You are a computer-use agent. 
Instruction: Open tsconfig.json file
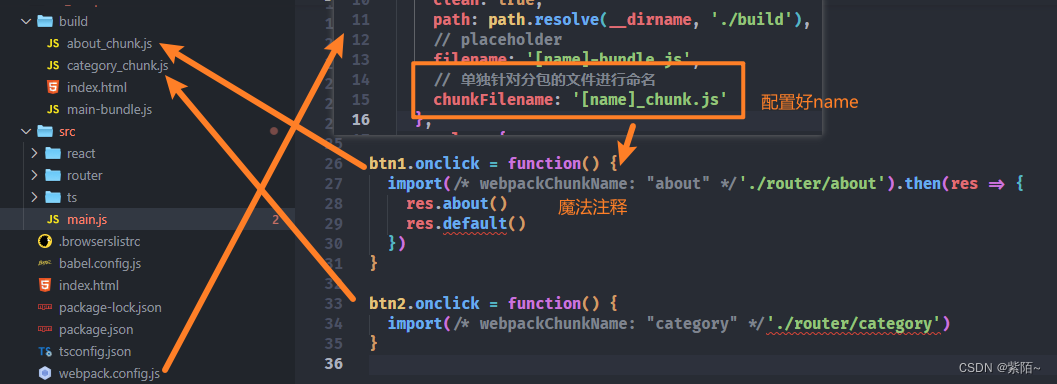coord(95,351)
